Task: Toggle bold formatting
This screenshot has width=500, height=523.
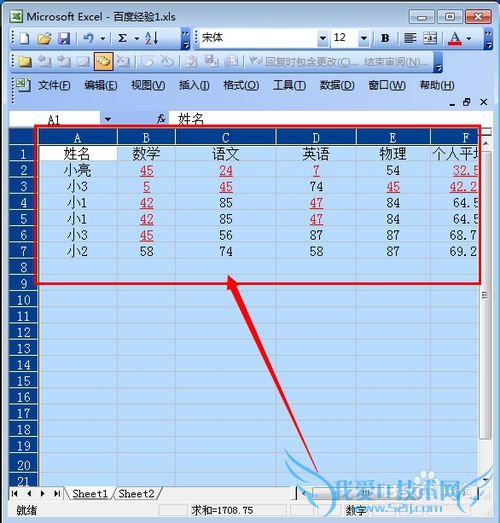Action: click(x=385, y=38)
